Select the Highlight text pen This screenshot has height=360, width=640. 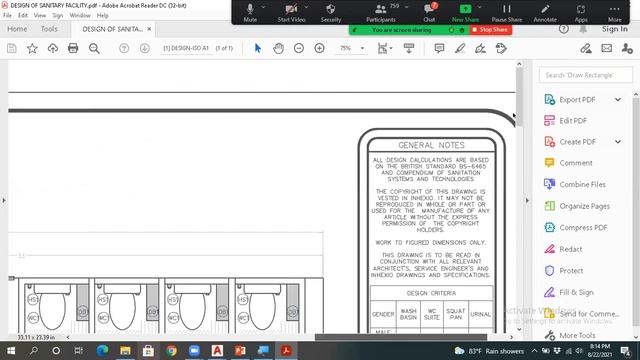pos(460,49)
